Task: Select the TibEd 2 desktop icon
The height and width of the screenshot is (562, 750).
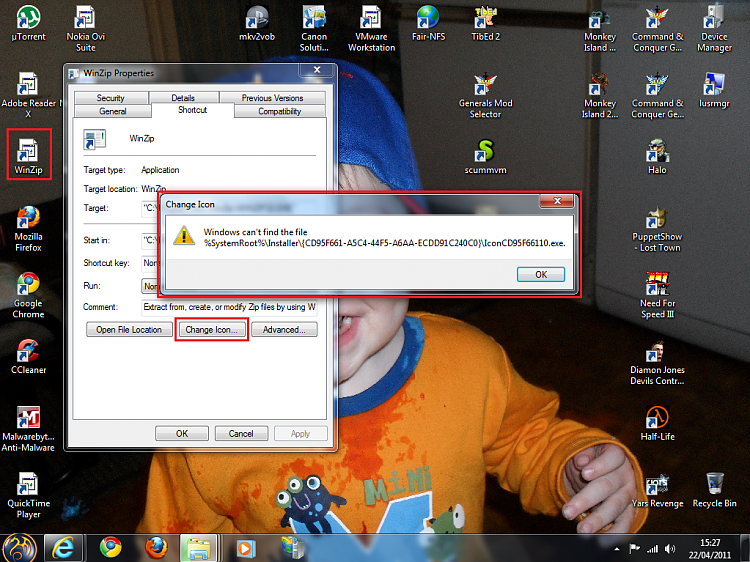Action: click(x=485, y=24)
